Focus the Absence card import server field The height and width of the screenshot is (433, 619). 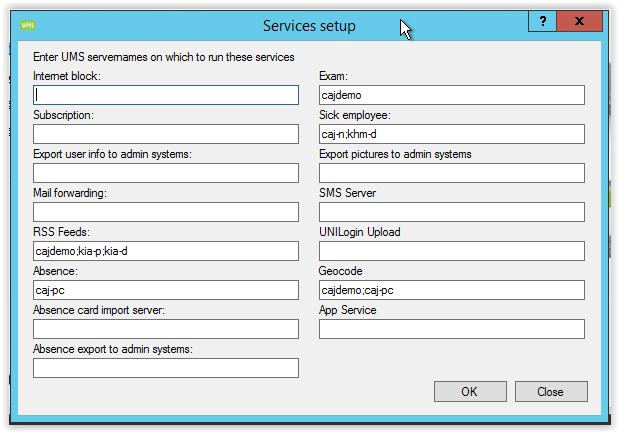click(x=166, y=329)
